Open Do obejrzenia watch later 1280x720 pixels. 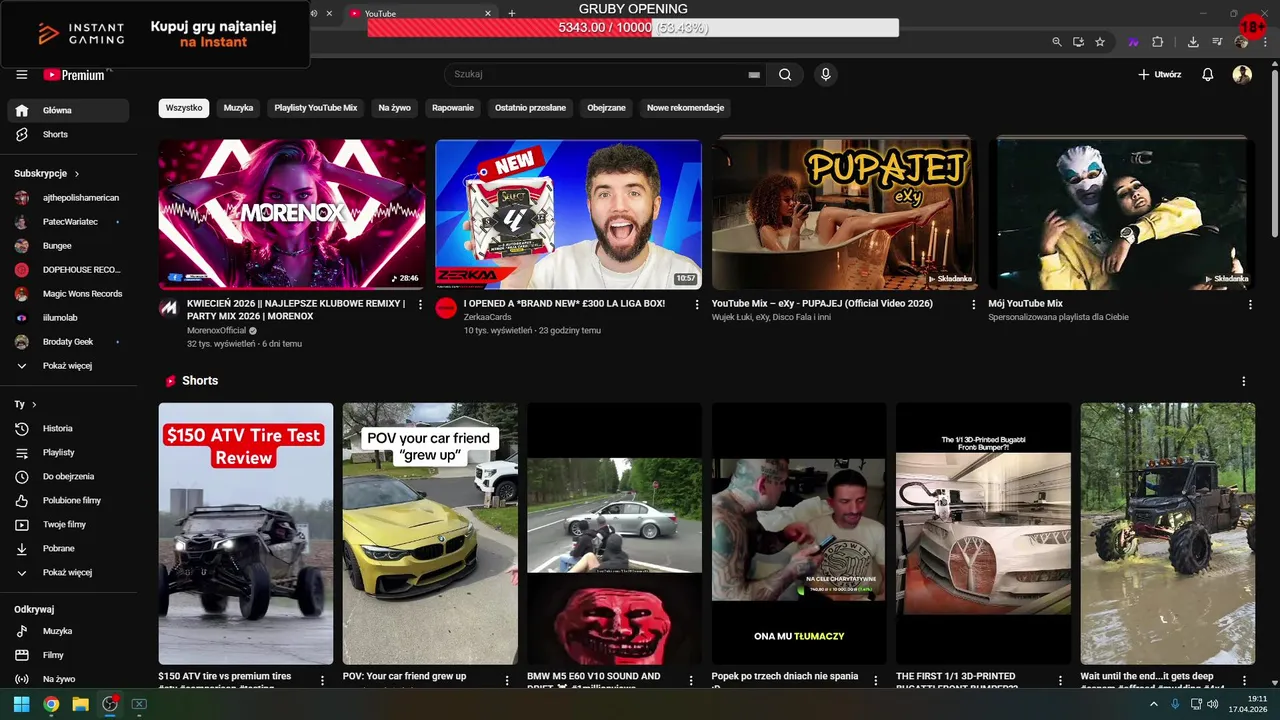(x=68, y=476)
